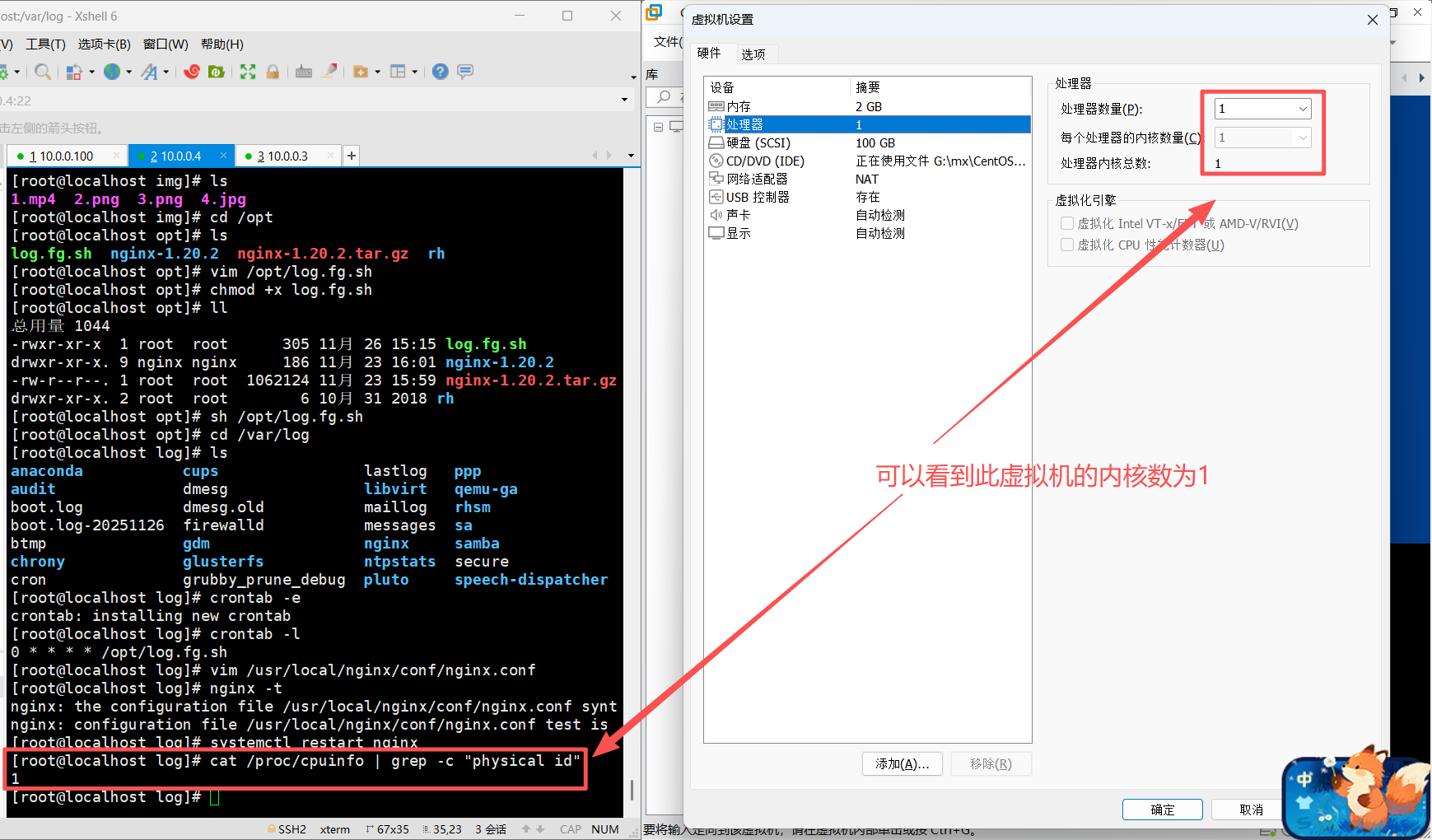Toggle Xshell full screen icon

tap(248, 72)
